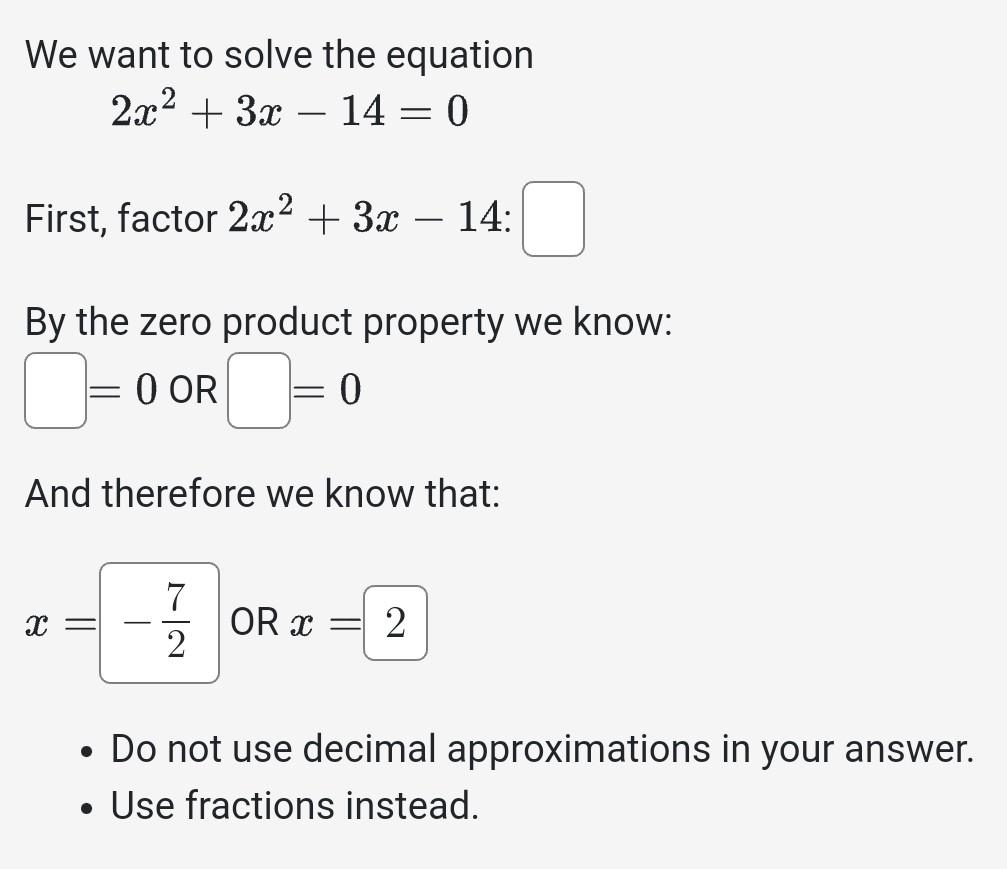Click inside the fraction answer box border

(x=158, y=621)
